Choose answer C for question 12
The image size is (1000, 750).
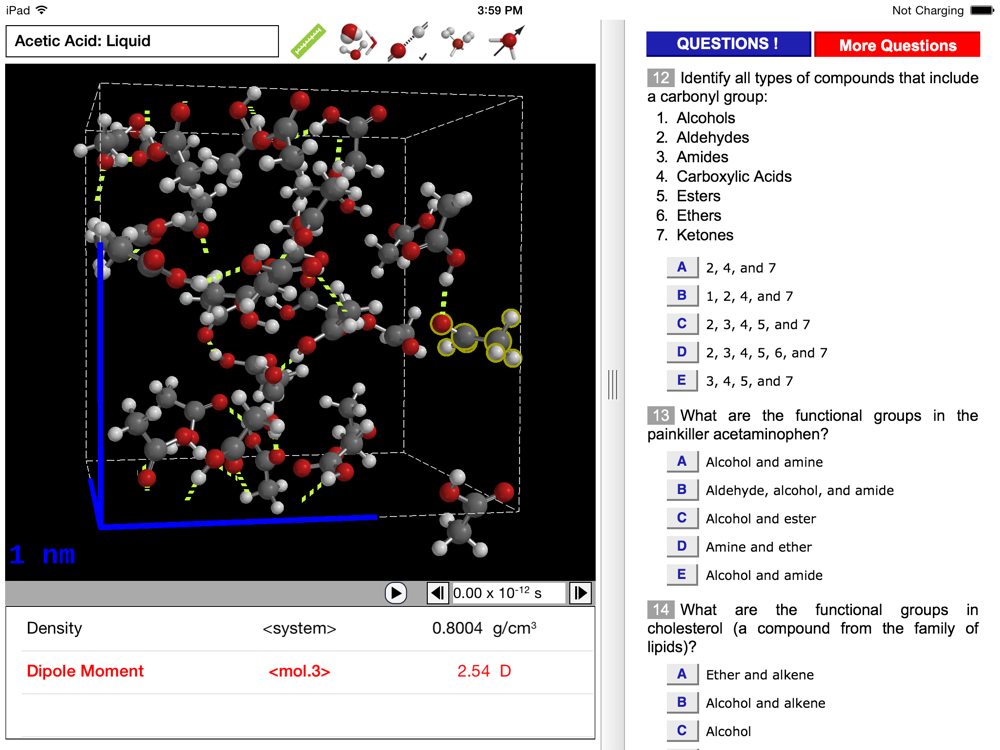tap(681, 324)
